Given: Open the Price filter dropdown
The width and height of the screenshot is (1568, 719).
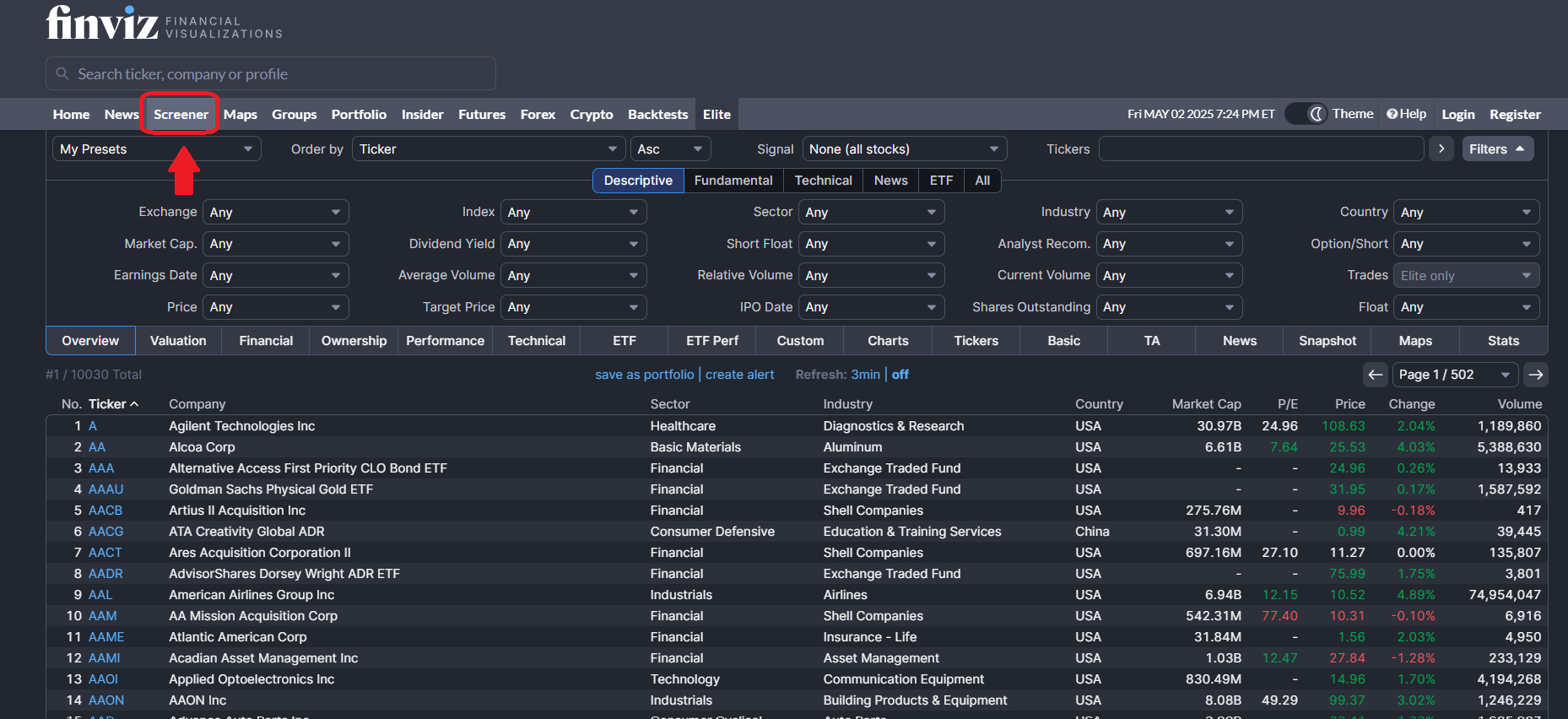Looking at the screenshot, I should tap(276, 307).
